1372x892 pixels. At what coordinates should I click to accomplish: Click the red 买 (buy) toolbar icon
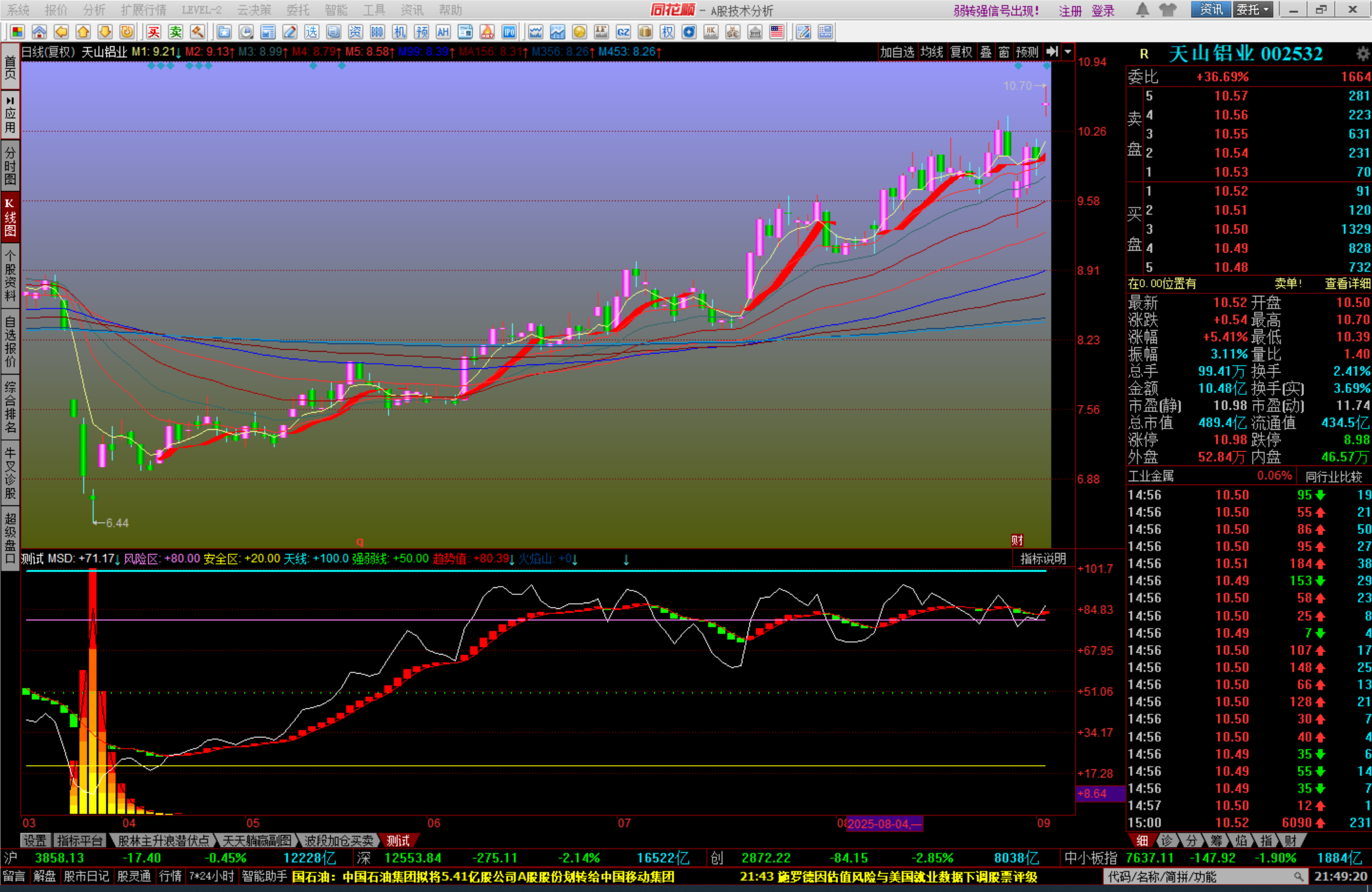pos(154,32)
